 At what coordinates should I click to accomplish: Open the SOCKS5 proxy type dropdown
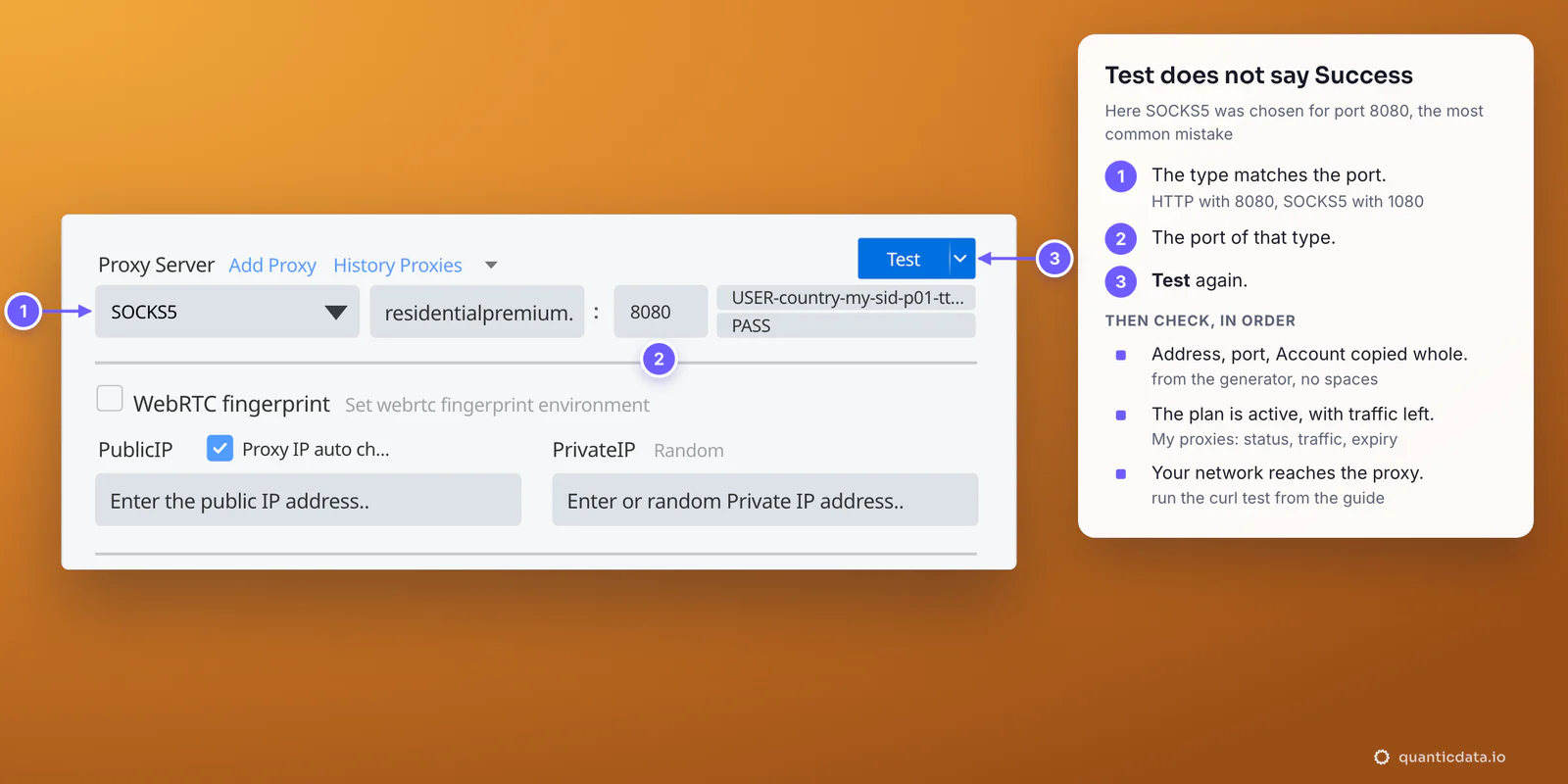coord(227,312)
